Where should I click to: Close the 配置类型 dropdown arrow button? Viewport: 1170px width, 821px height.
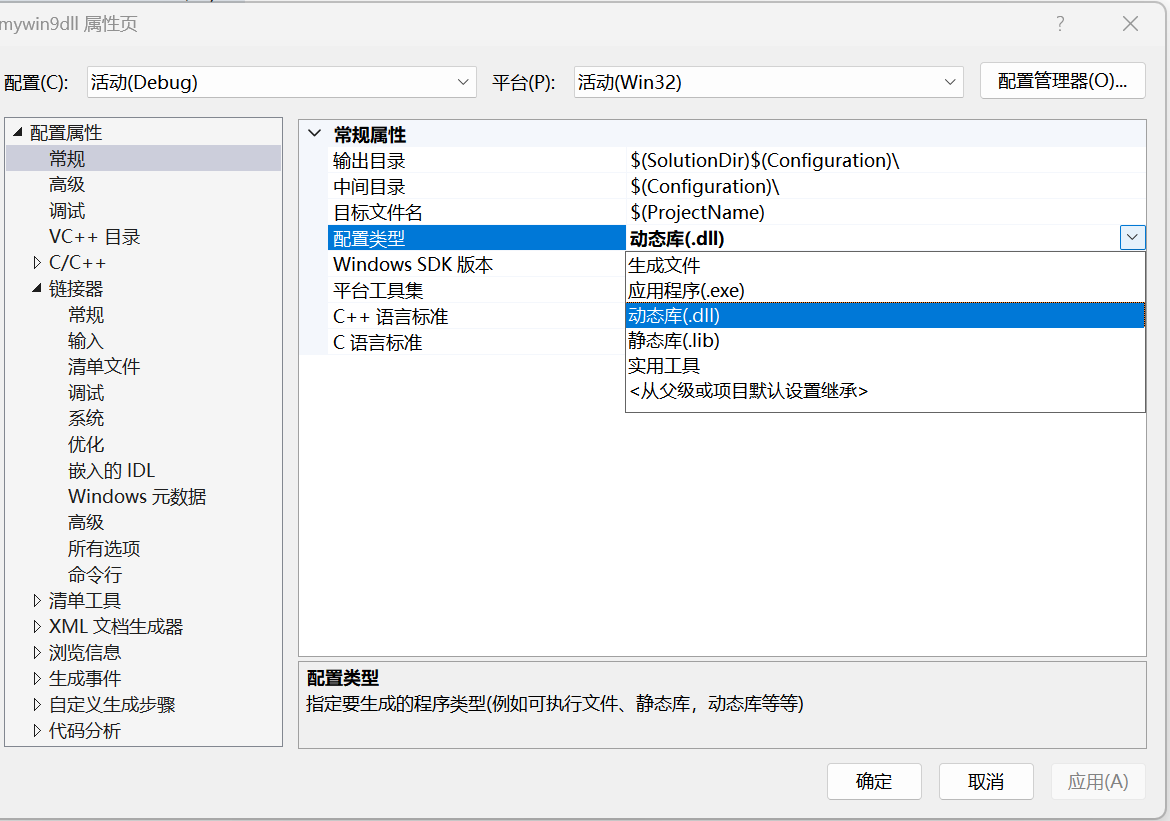tap(1132, 237)
